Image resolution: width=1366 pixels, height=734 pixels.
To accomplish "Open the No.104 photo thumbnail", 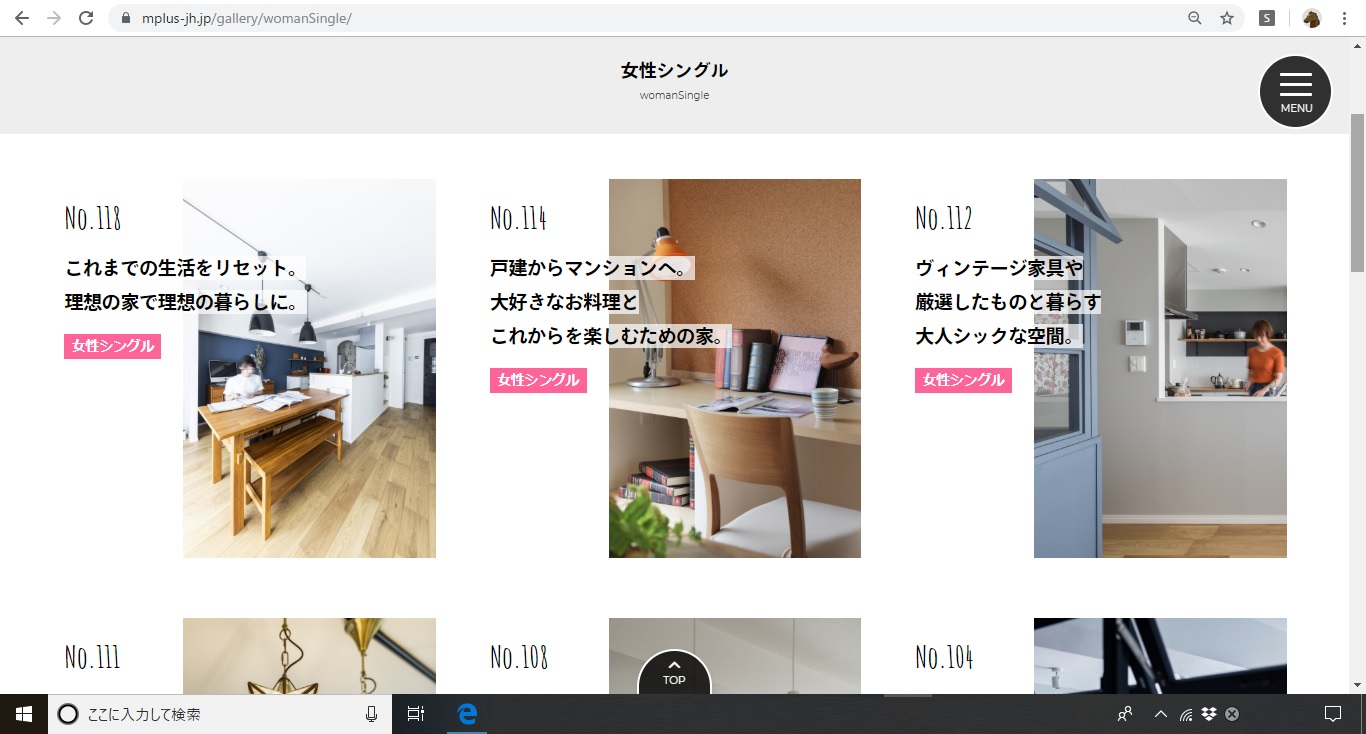I will click(x=1160, y=656).
